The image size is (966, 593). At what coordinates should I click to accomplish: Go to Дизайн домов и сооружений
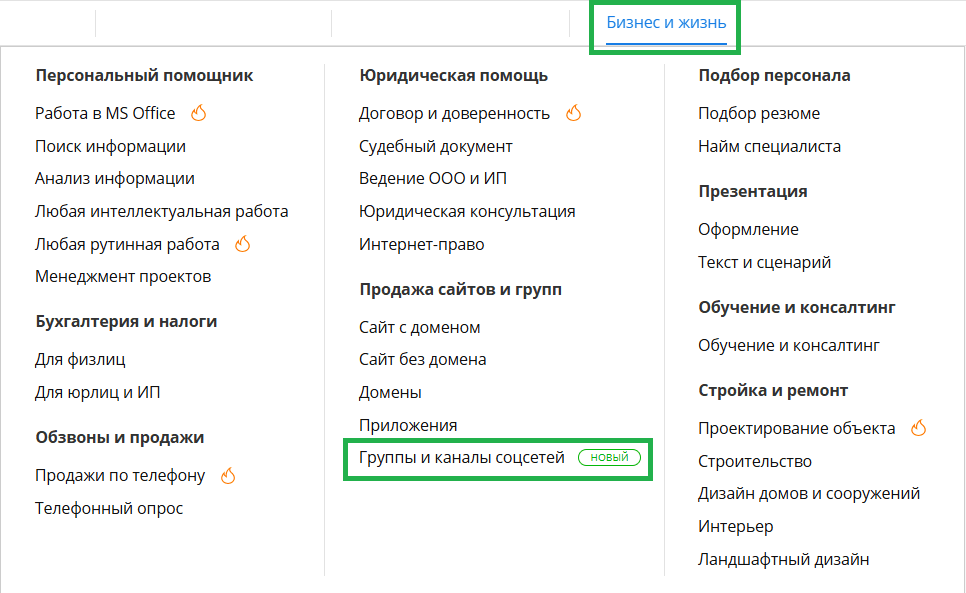(808, 493)
